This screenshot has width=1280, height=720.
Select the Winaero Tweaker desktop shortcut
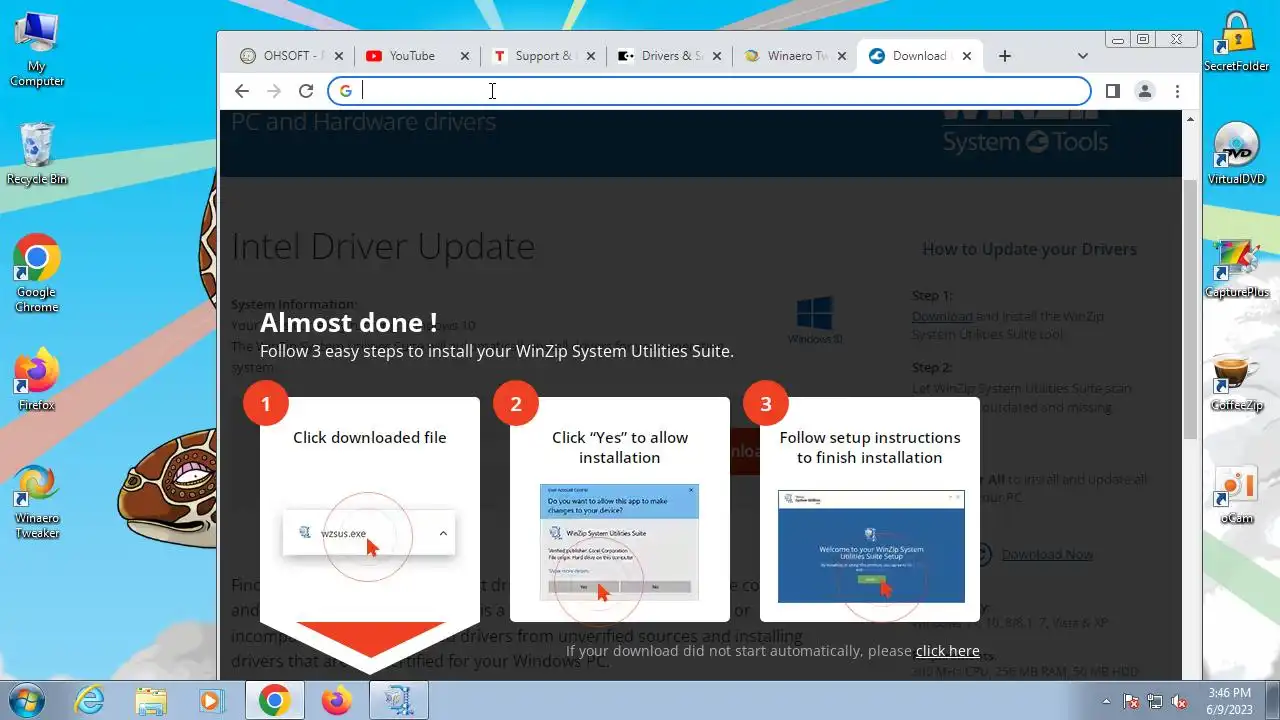37,502
